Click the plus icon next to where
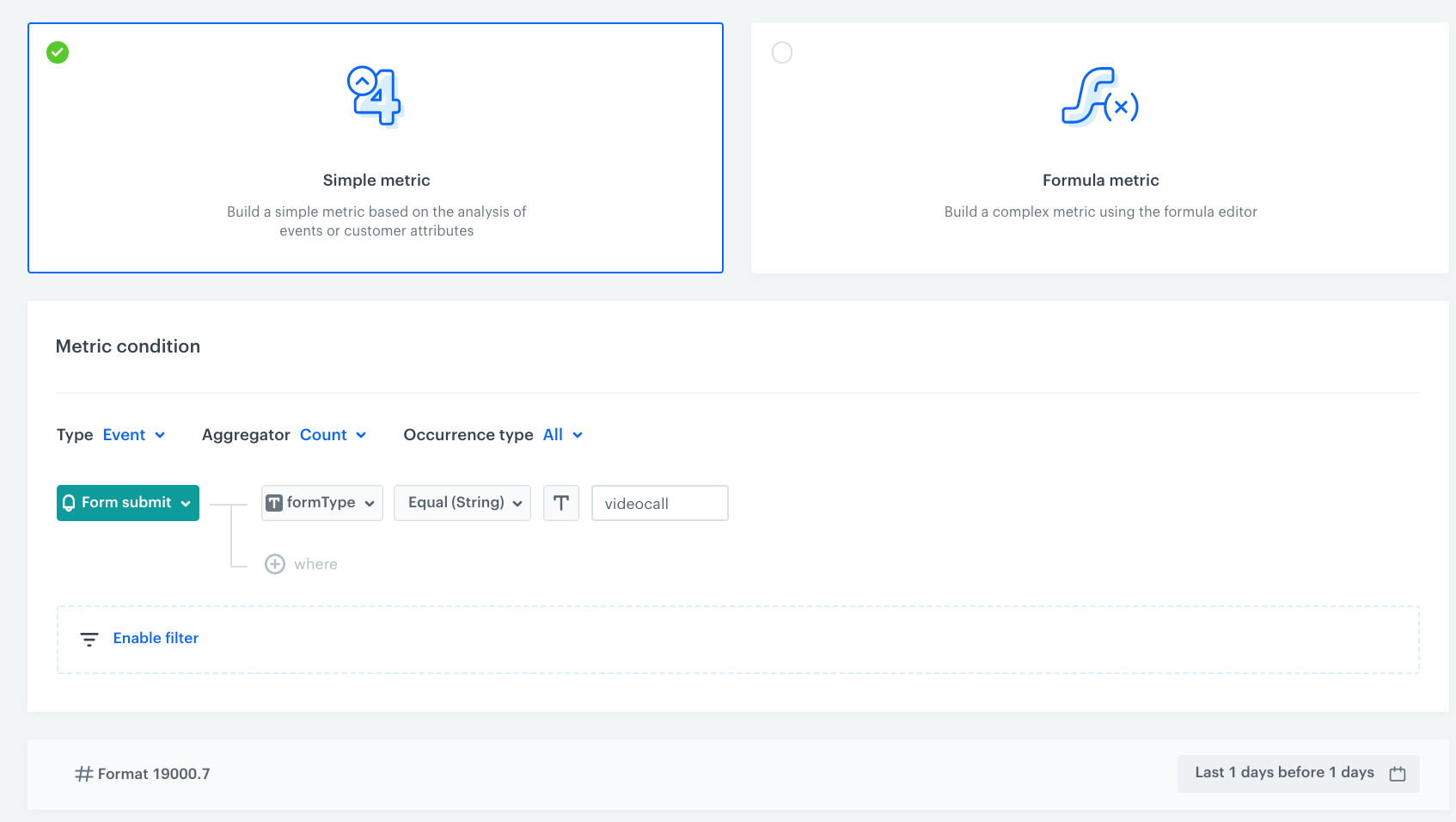 click(x=275, y=564)
